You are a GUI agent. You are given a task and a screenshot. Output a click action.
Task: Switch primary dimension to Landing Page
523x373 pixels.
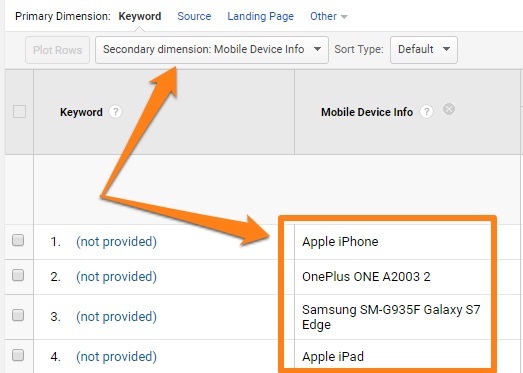tap(260, 16)
